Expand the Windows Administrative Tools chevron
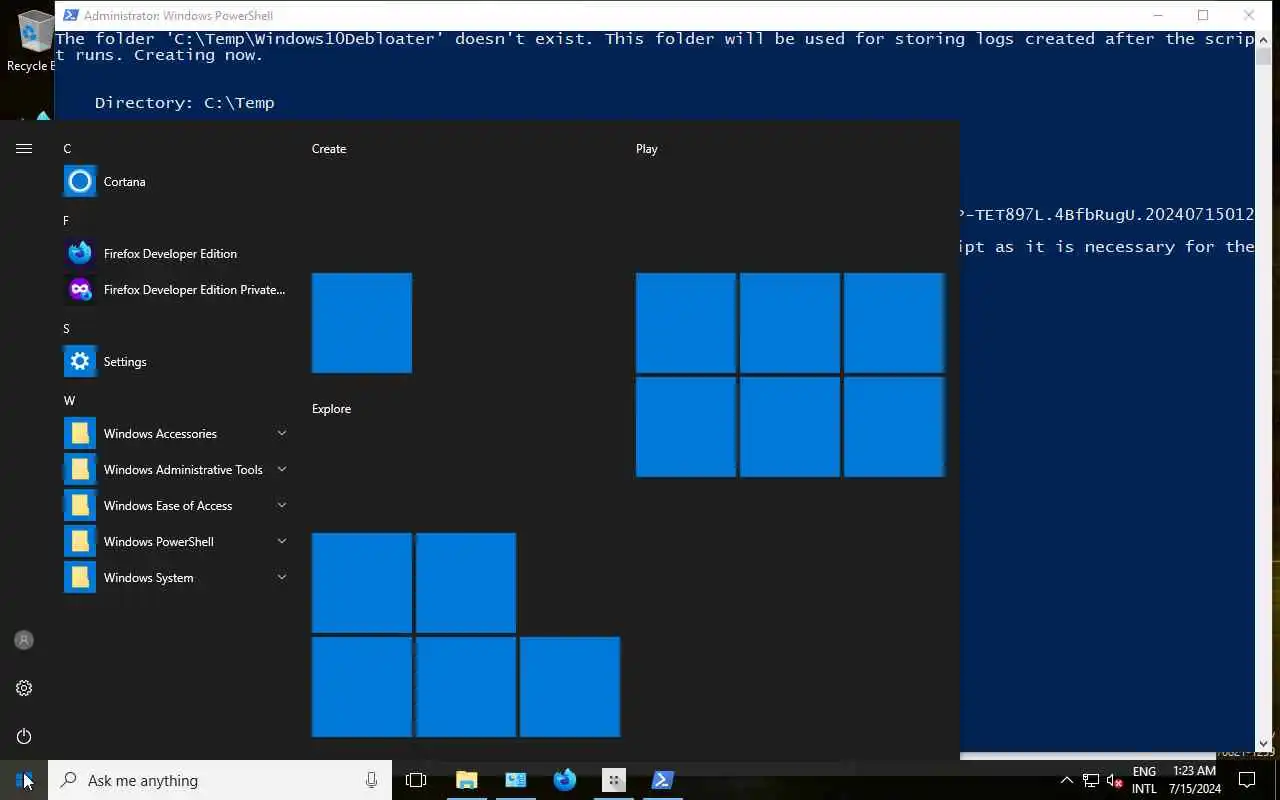This screenshot has height=800, width=1280. point(281,469)
